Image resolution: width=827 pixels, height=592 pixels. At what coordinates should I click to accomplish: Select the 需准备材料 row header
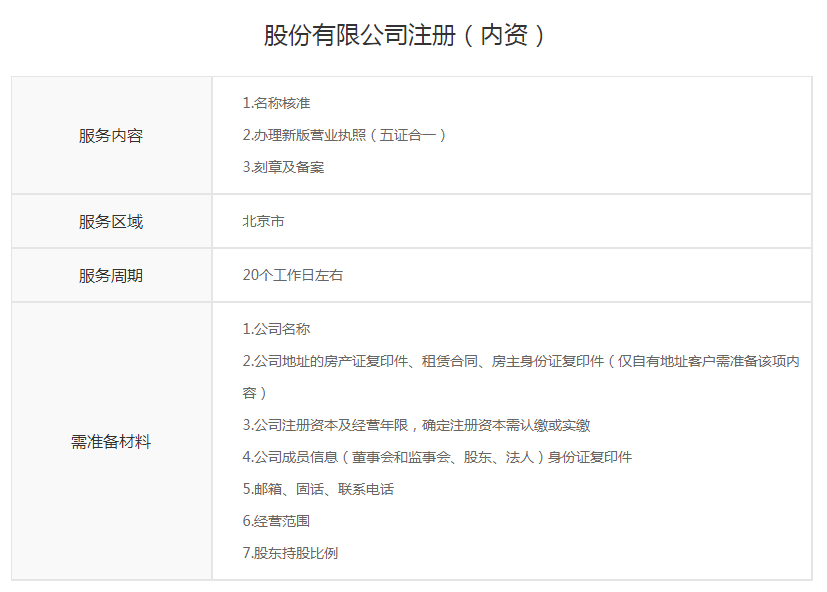click(x=111, y=441)
